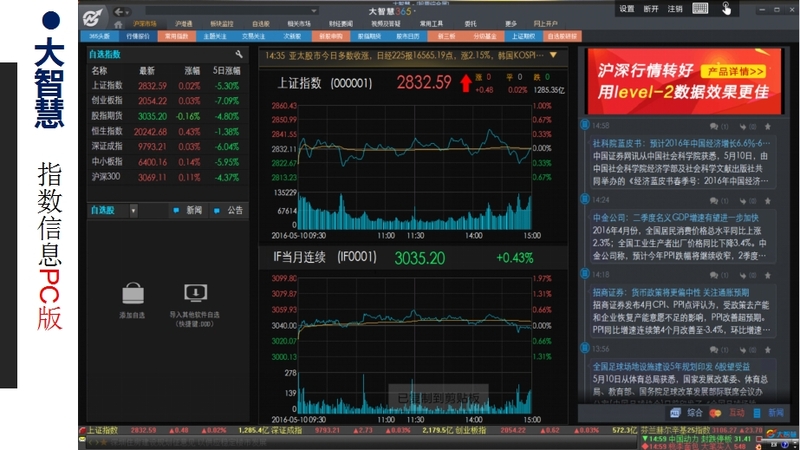Open the 社科院蓝皮书 news headline

[681, 143]
